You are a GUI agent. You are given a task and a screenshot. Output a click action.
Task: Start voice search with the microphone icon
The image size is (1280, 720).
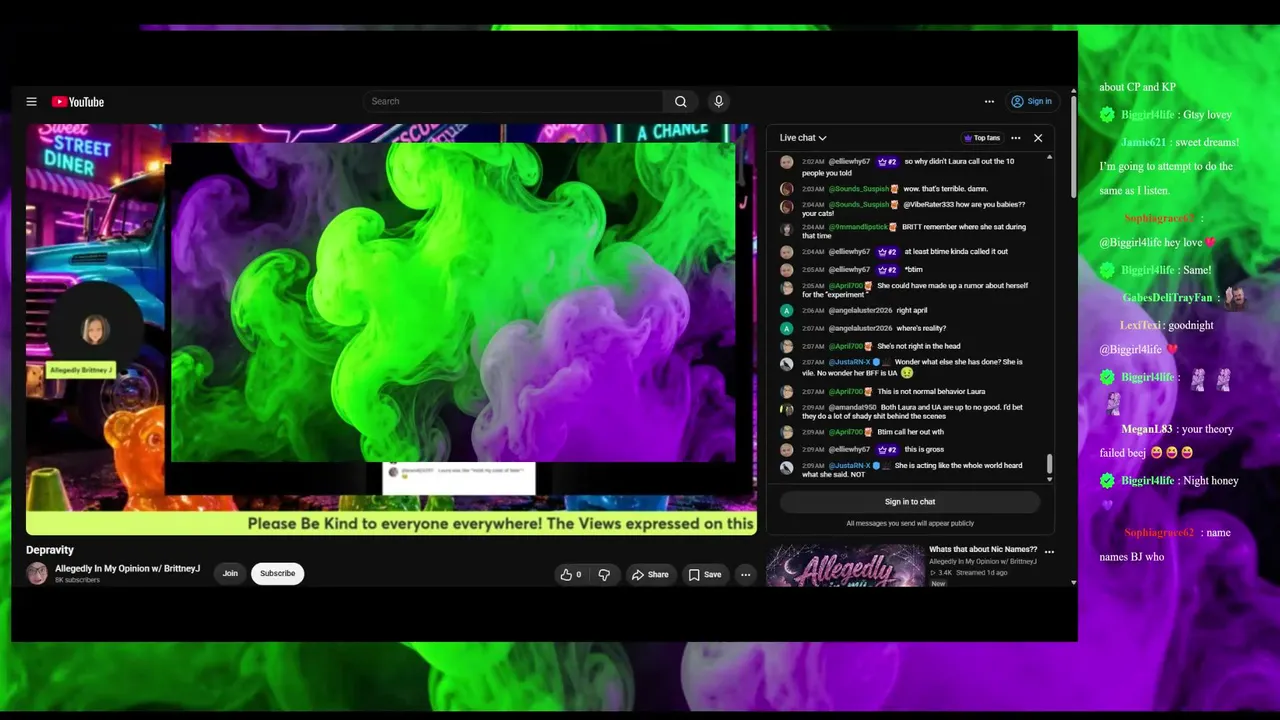coord(718,101)
